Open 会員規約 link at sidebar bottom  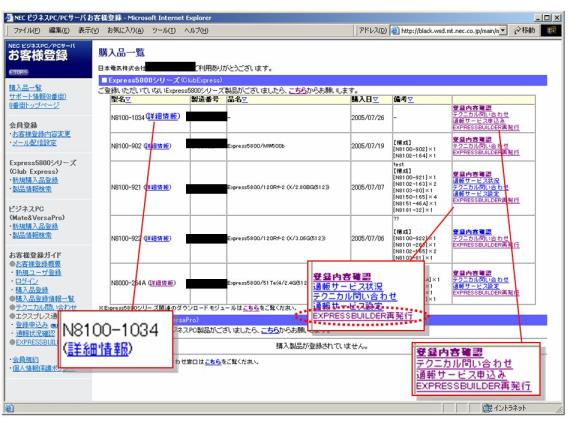coord(25,359)
